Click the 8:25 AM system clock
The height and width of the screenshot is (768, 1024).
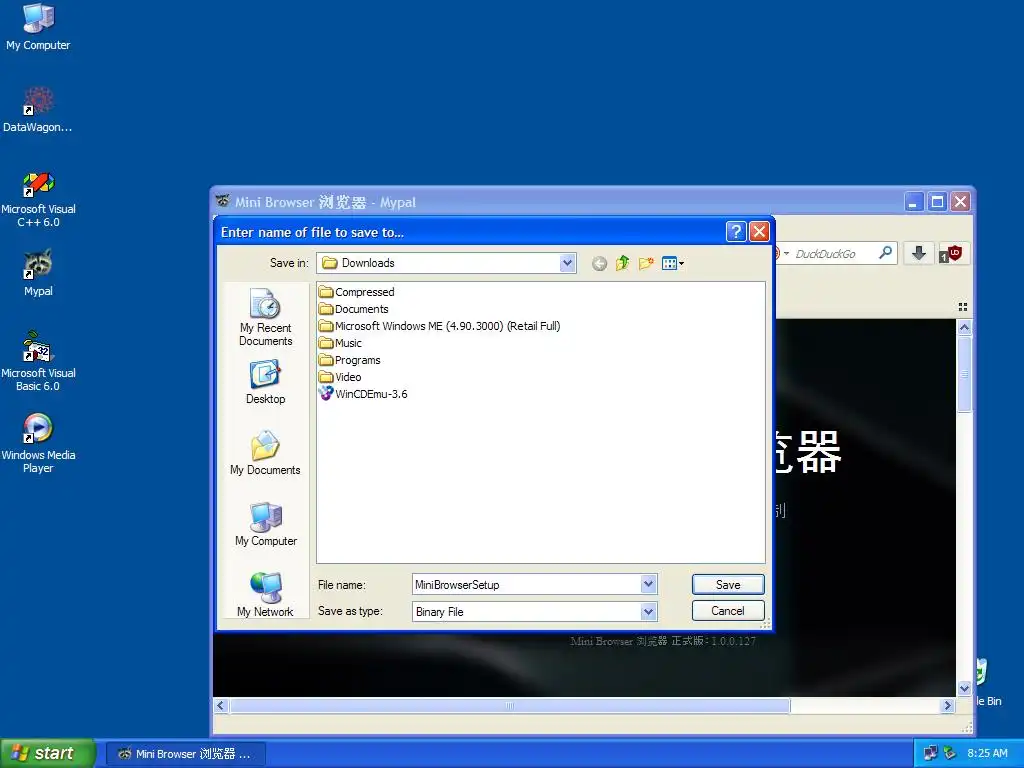pos(987,753)
